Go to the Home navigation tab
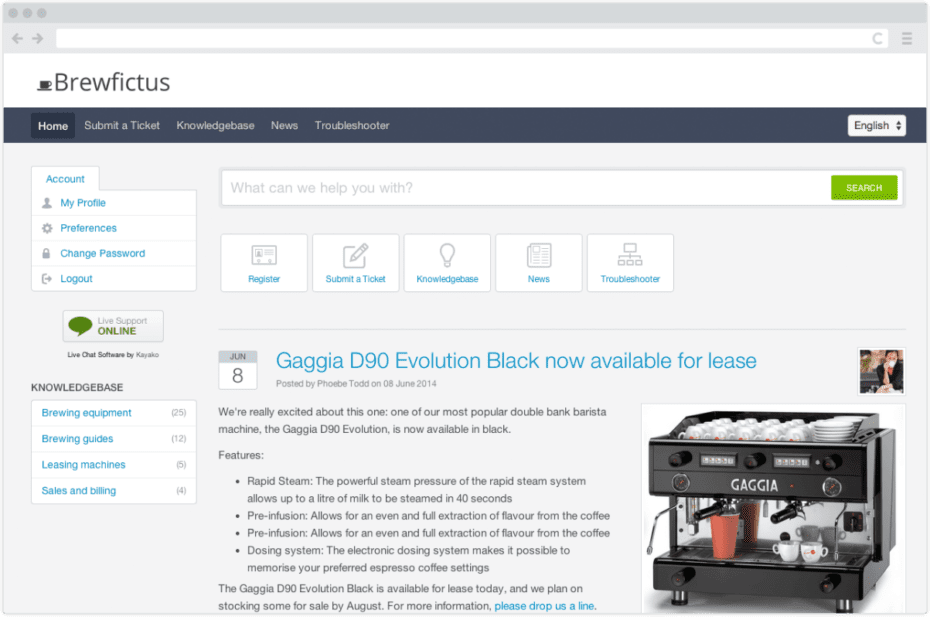Viewport: 930px width, 620px height. pos(53,126)
